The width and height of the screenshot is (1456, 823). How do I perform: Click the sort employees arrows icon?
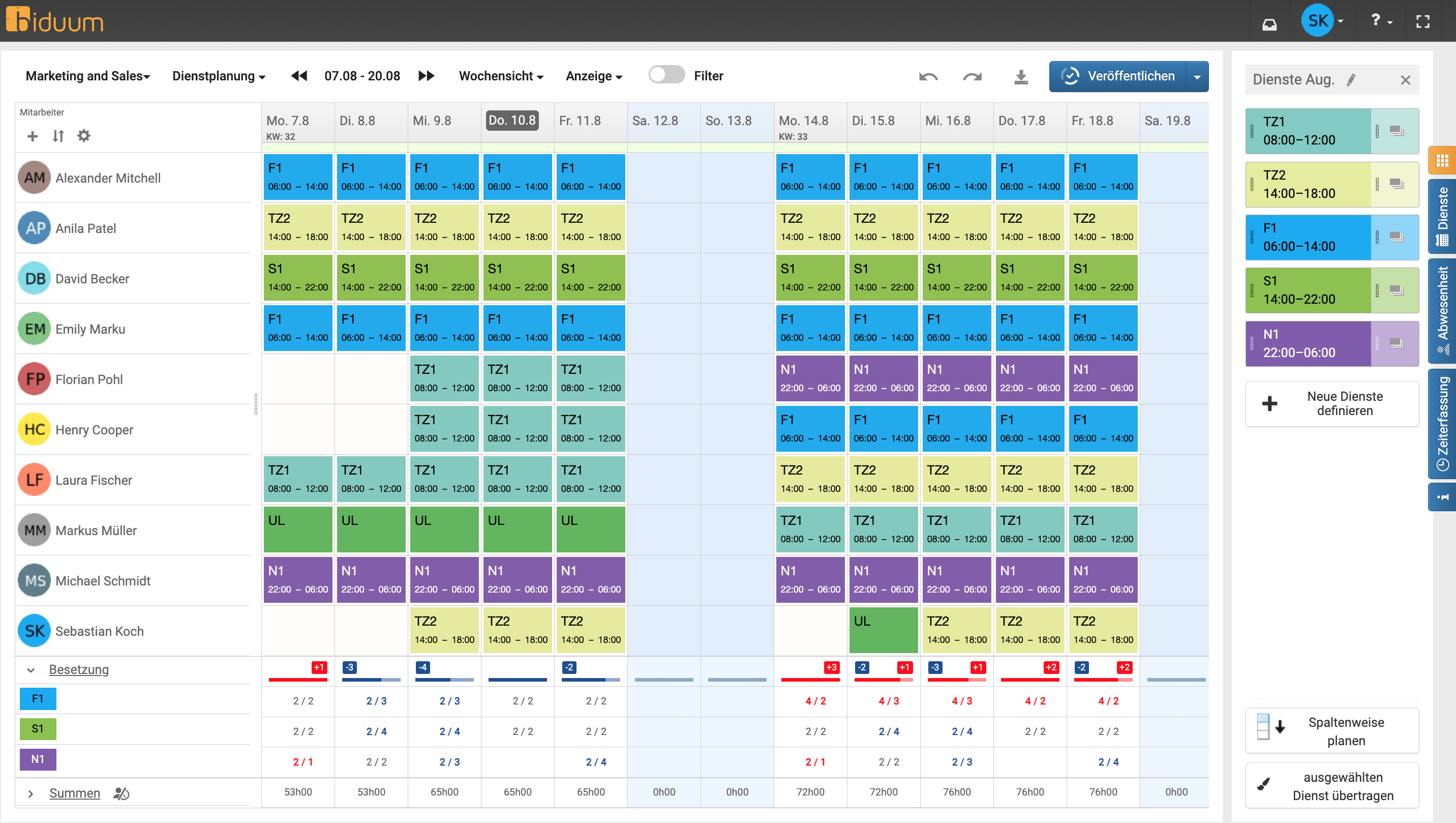coord(57,136)
